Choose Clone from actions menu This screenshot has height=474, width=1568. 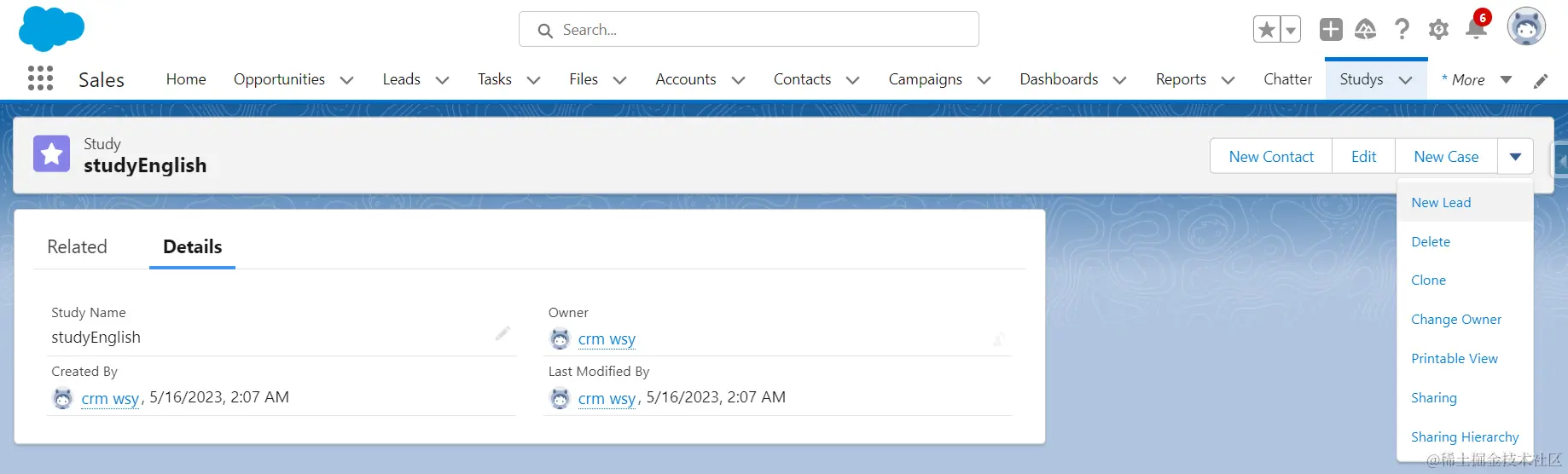tap(1465, 280)
